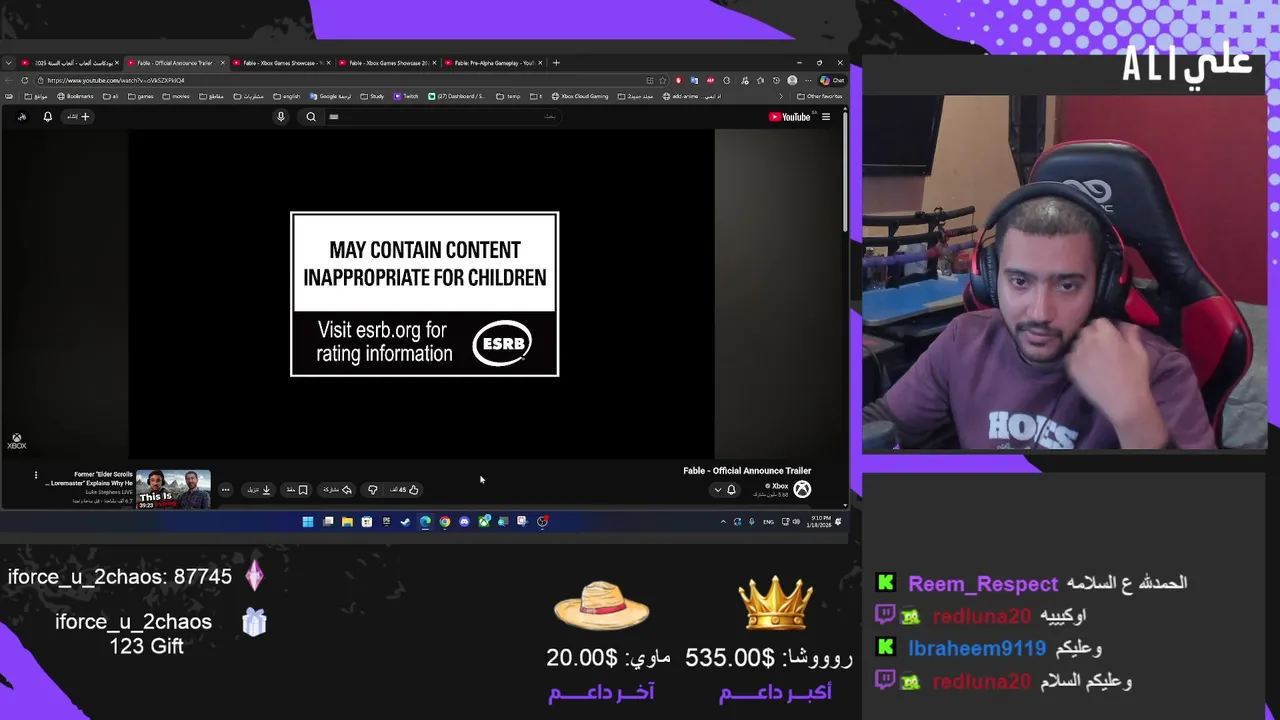Switch to the Fable: Pre-Alpha Gameplay tab
The width and height of the screenshot is (1280, 720).
coord(495,63)
